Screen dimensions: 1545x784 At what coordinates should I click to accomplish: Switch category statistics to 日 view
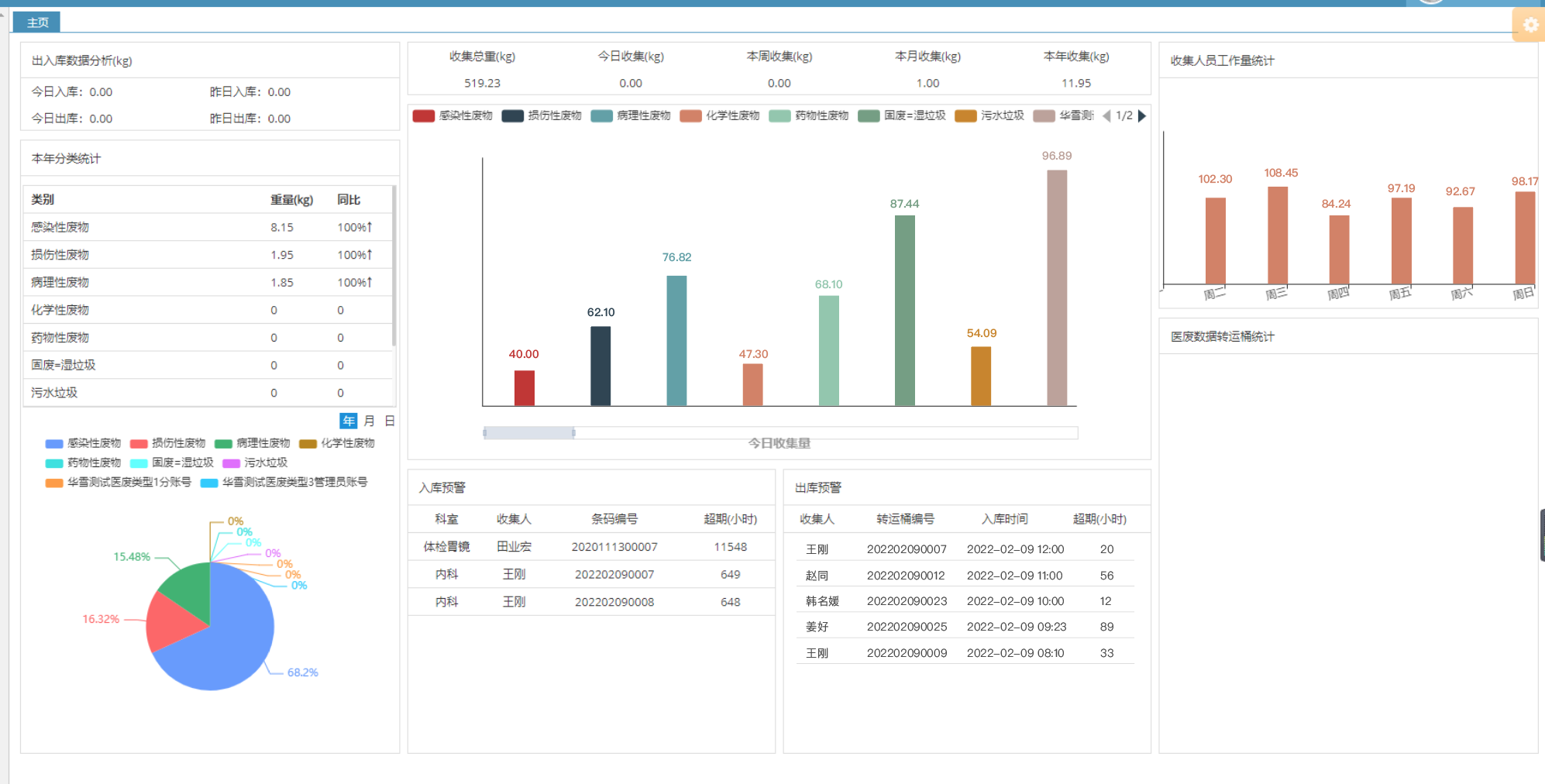[x=390, y=421]
